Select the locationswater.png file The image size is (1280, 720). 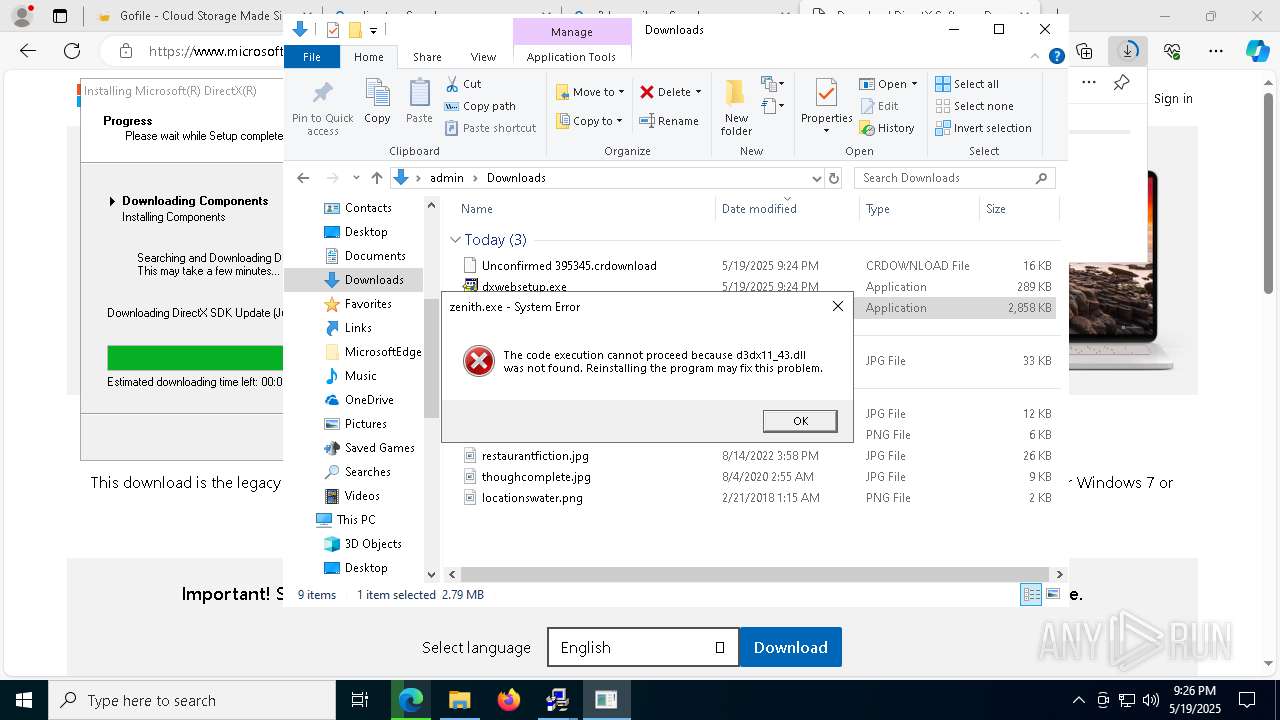tap(532, 498)
